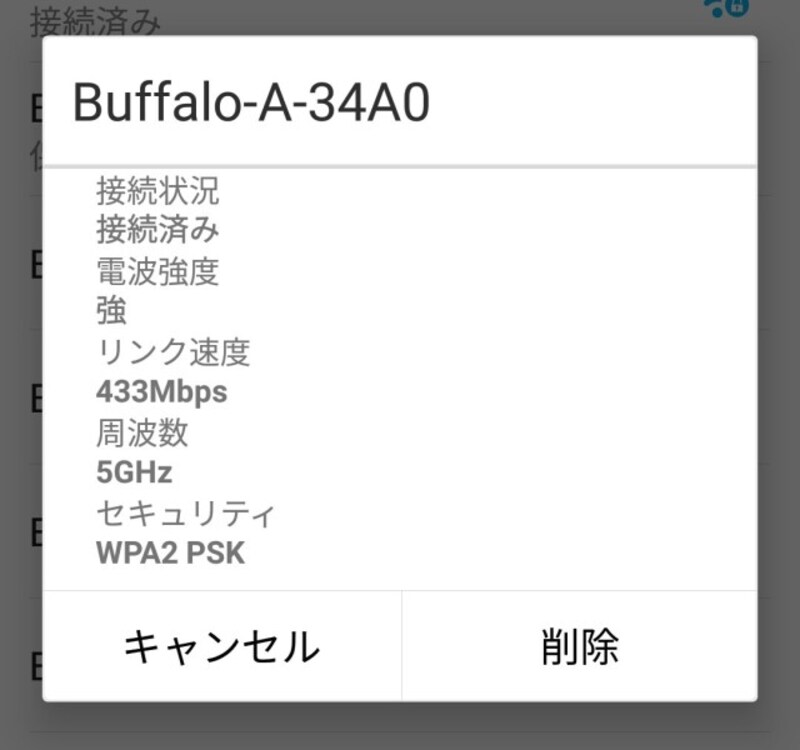The width and height of the screenshot is (800, 750).
Task: Tap the 433Mbps link speed value
Action: (x=161, y=392)
